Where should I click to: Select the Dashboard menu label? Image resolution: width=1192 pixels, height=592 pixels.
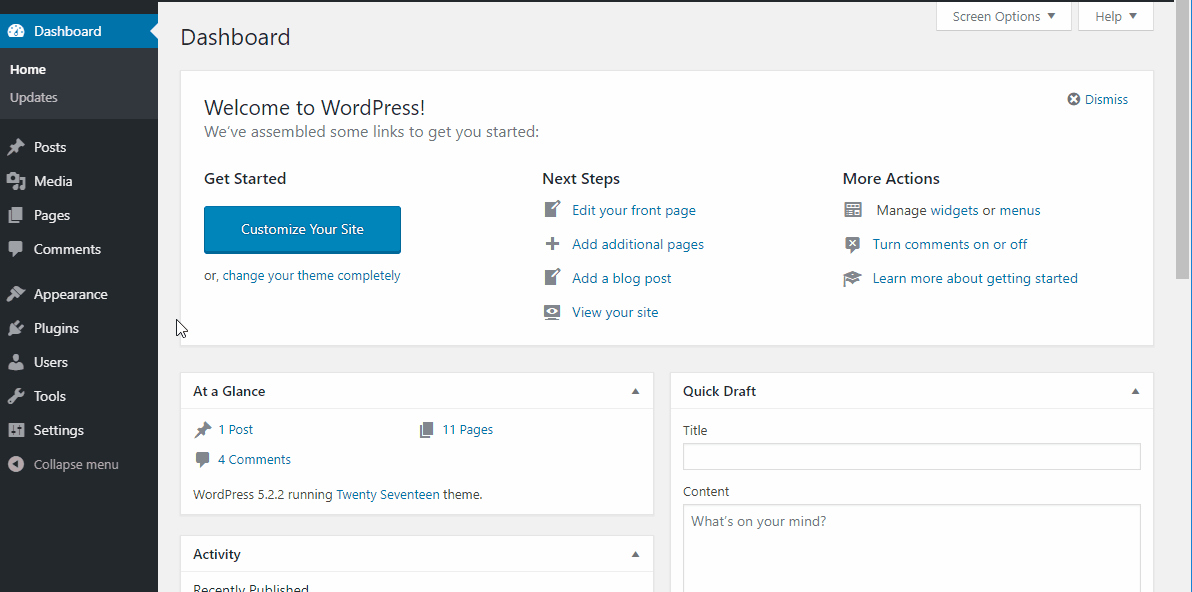coord(68,31)
